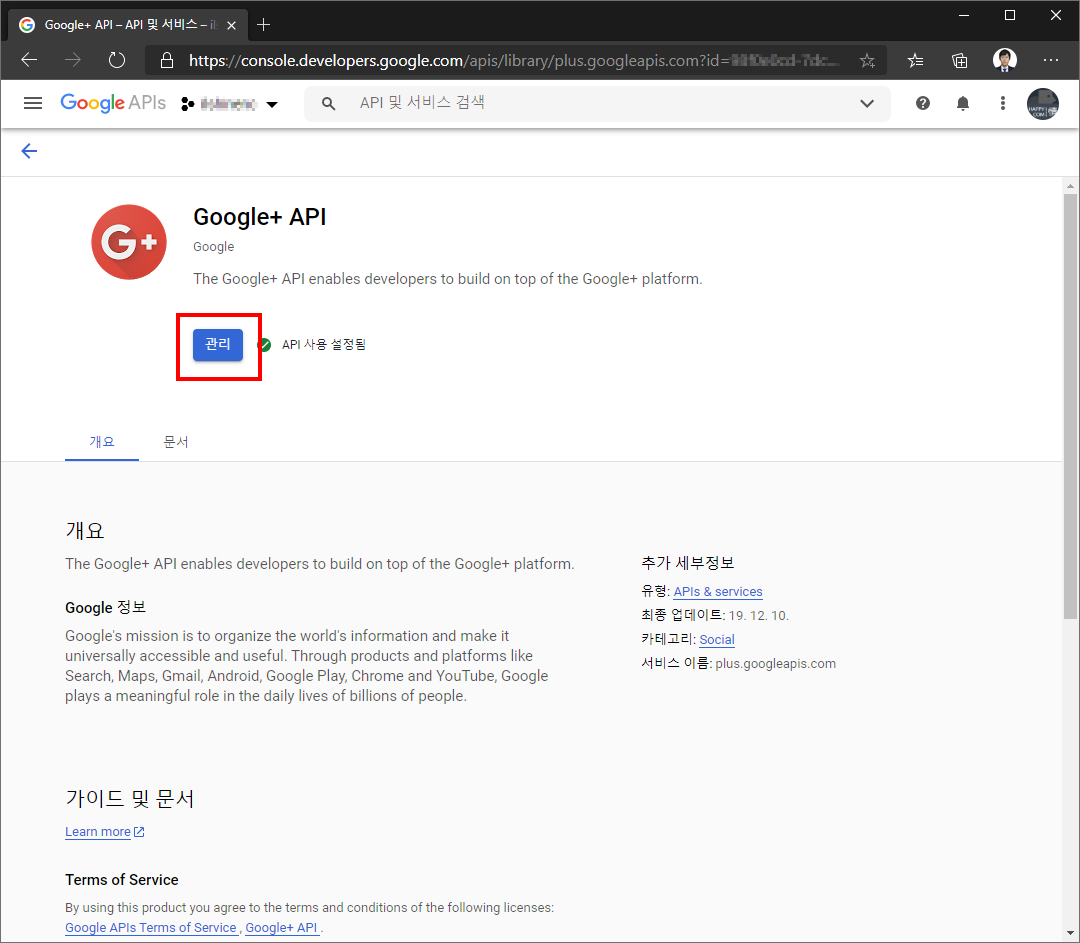The width and height of the screenshot is (1080, 943).
Task: Open the three-dot settings menu in console
Action: (x=1003, y=103)
